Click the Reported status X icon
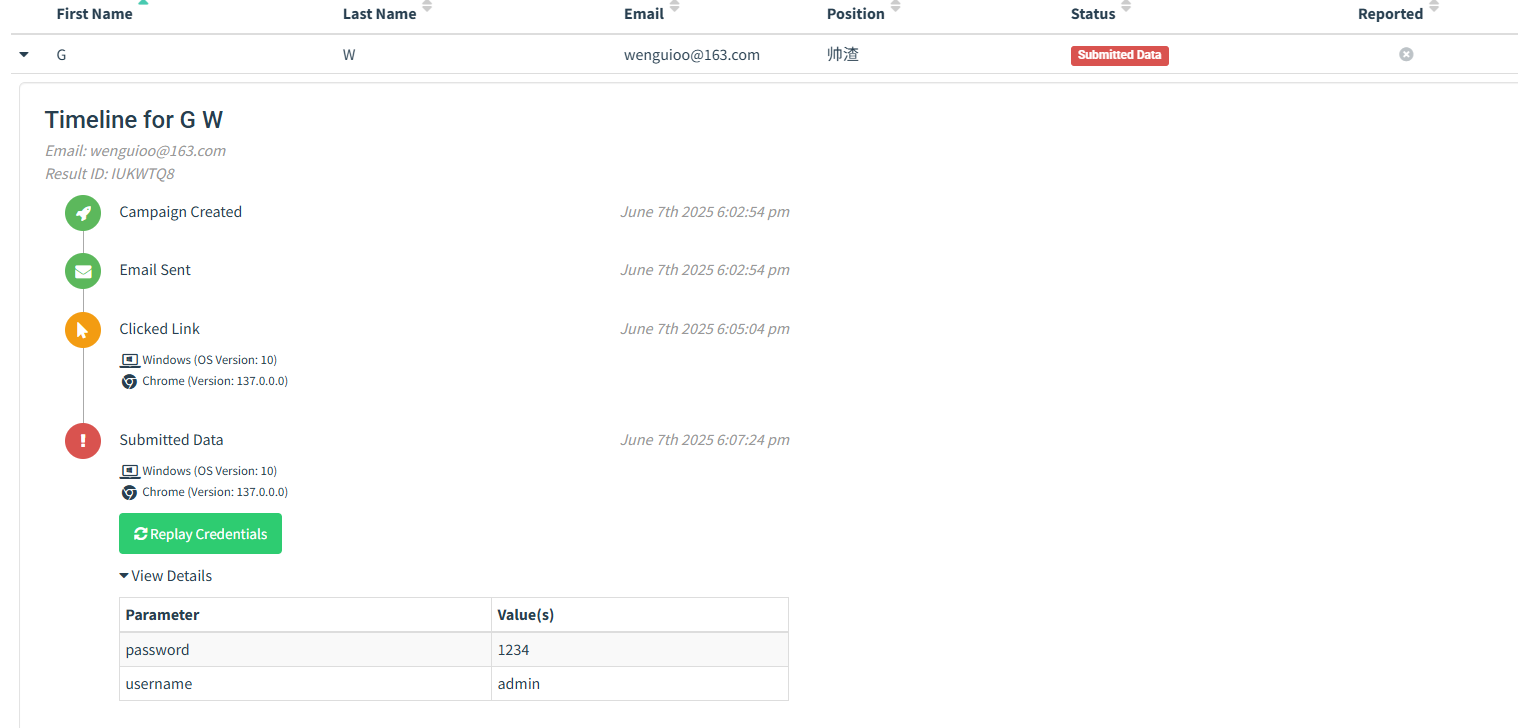The width and height of the screenshot is (1518, 728). 1405,54
